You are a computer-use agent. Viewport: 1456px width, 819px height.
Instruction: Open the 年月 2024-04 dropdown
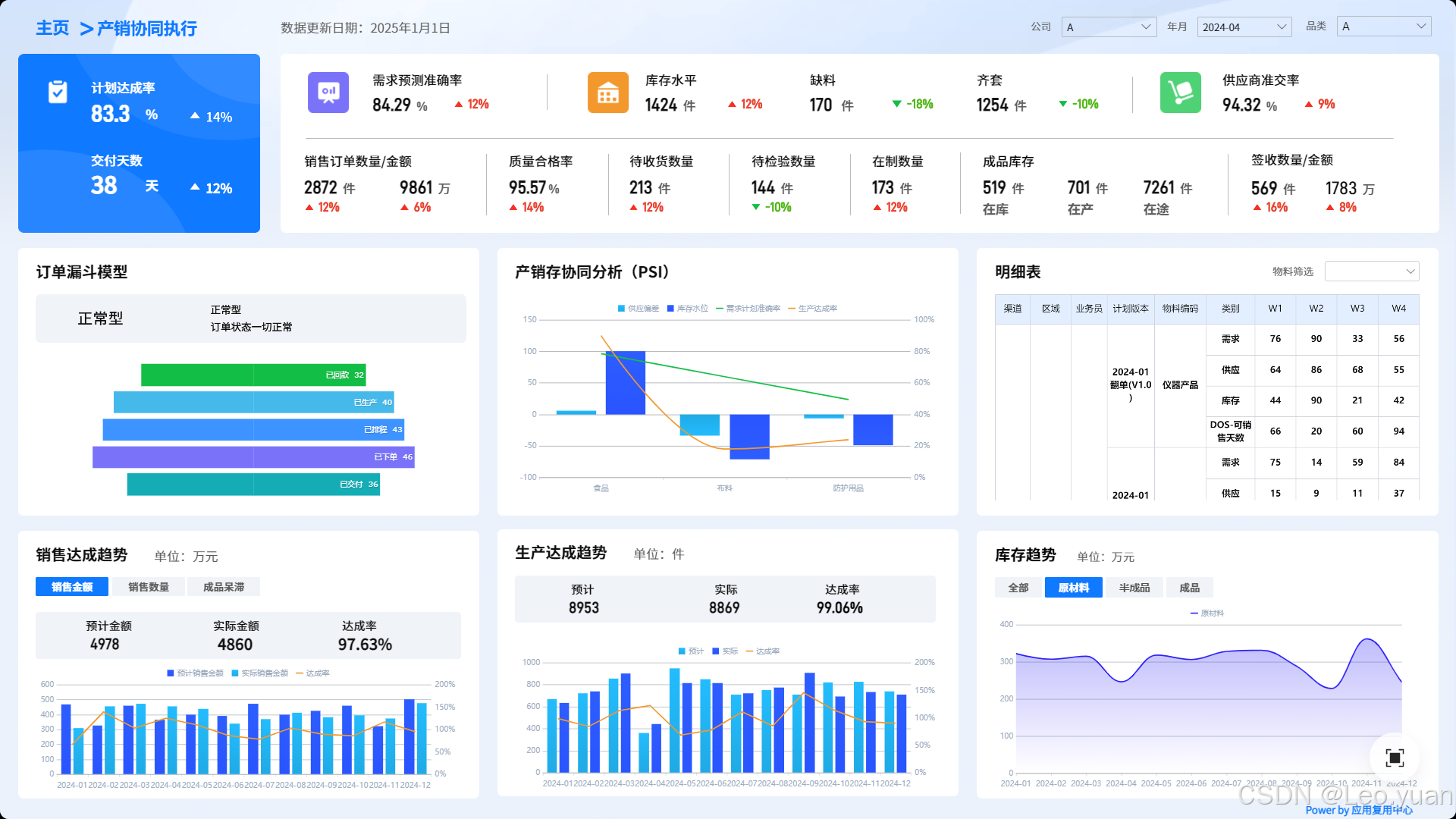(x=1244, y=27)
